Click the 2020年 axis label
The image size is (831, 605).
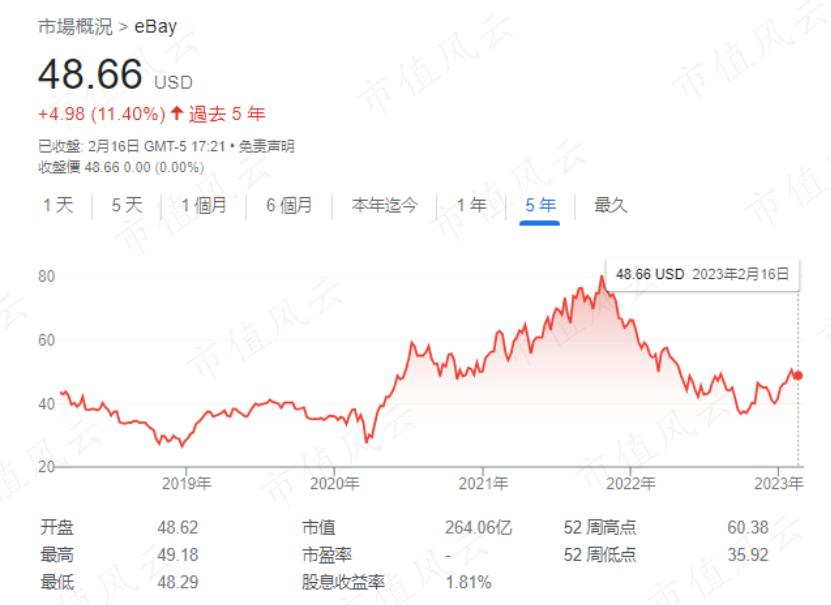click(334, 483)
